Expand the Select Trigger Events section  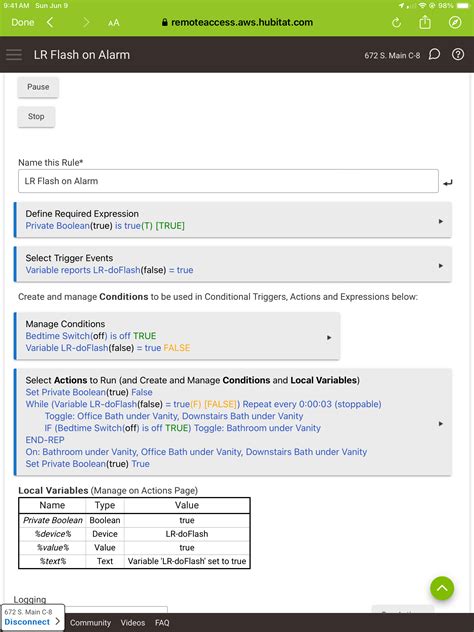pos(233,264)
